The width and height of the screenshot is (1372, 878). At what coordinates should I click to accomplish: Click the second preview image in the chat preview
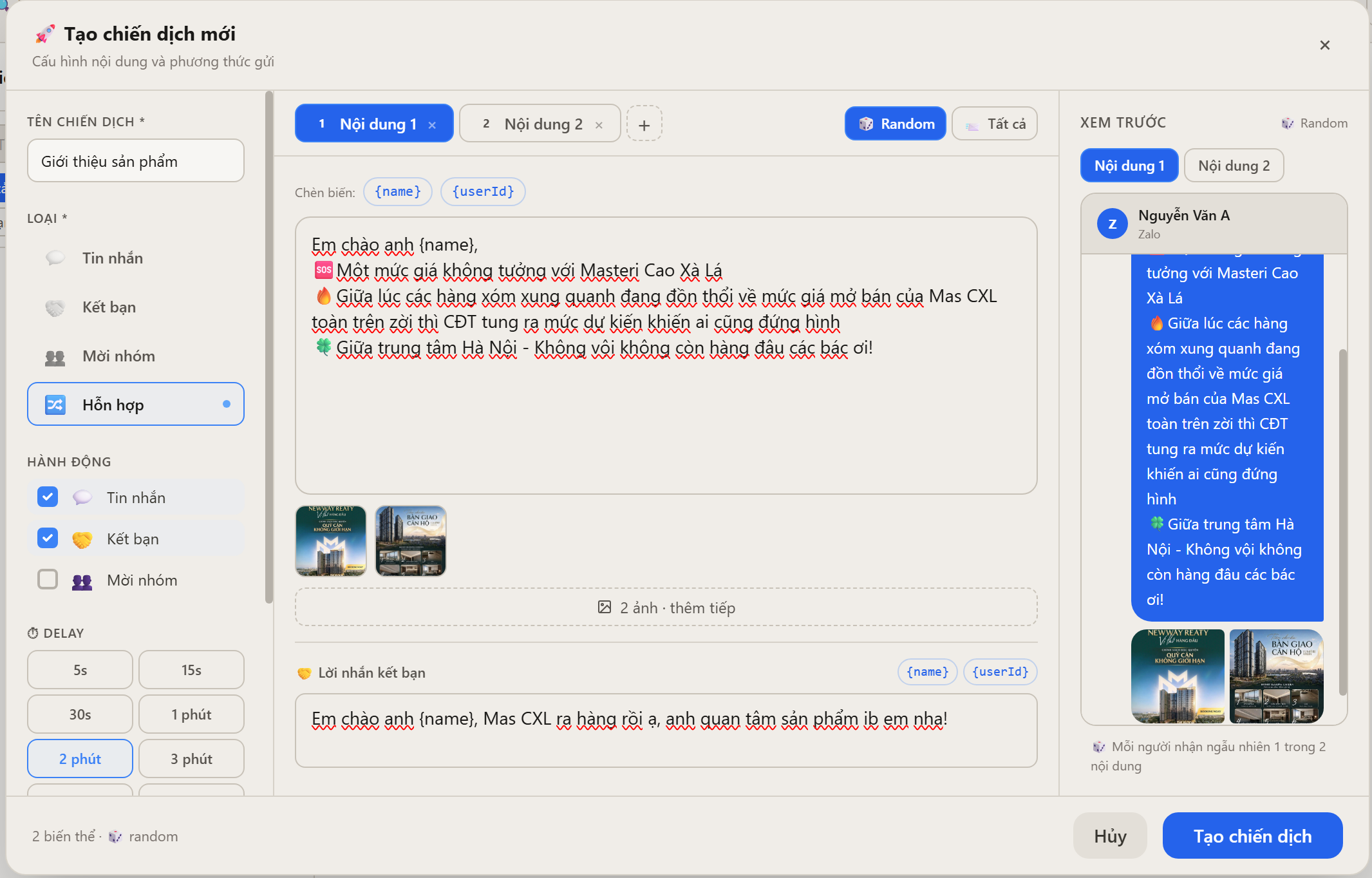tap(1276, 676)
